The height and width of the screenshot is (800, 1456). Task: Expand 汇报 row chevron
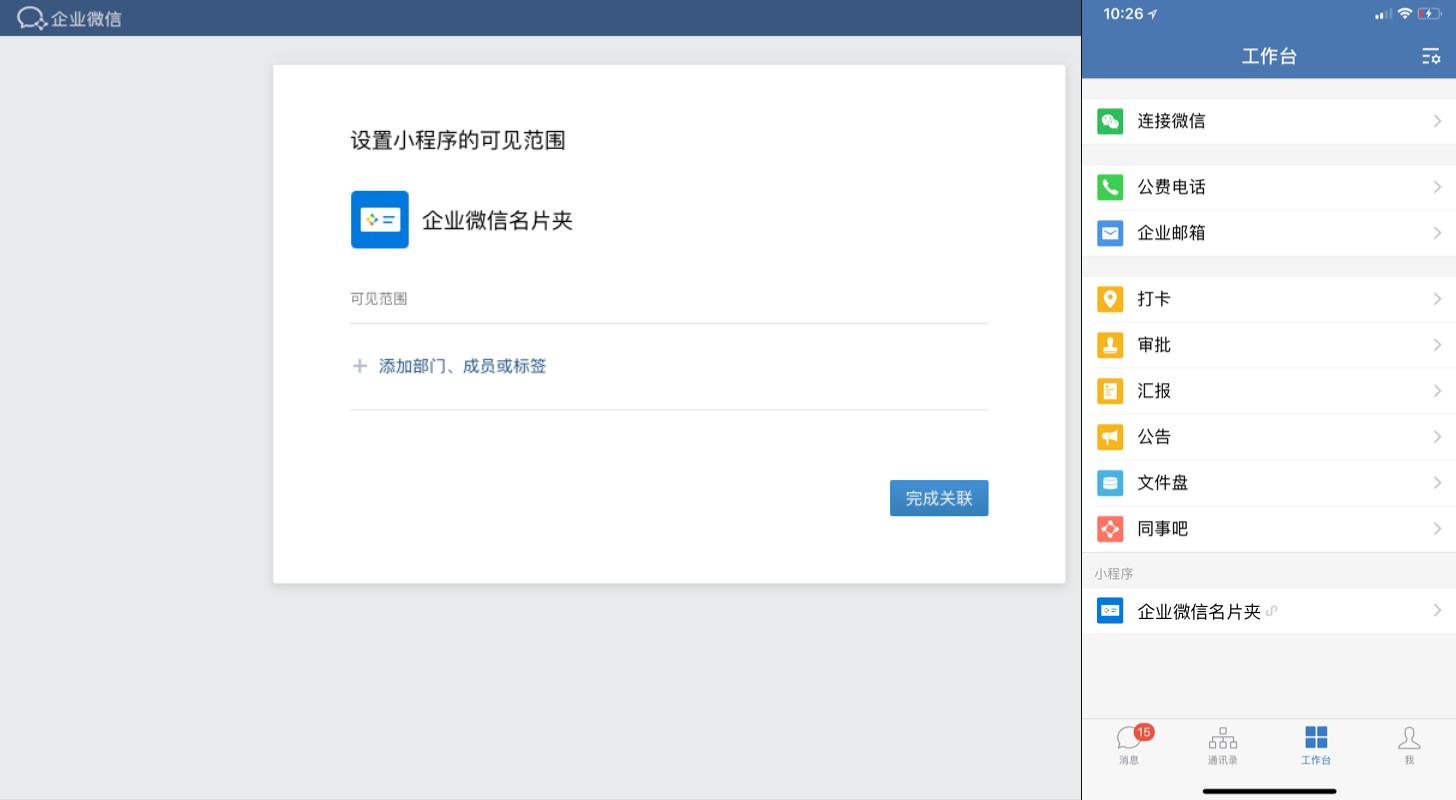pos(1437,391)
